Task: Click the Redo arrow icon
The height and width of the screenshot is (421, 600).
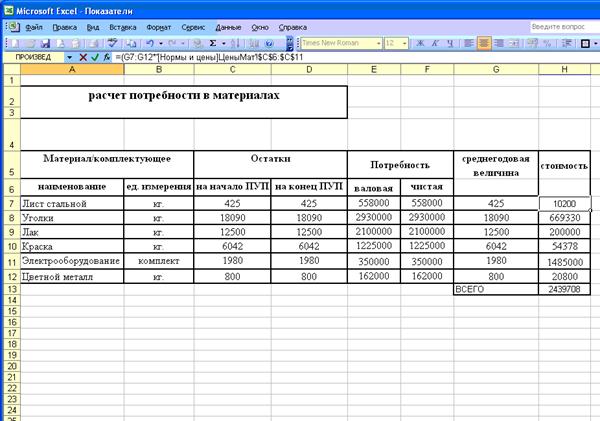Action: point(172,43)
